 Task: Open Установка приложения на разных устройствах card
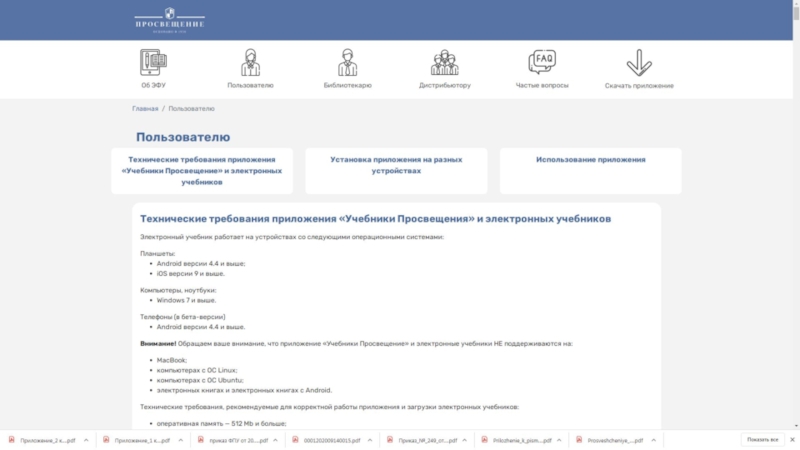pos(396,171)
